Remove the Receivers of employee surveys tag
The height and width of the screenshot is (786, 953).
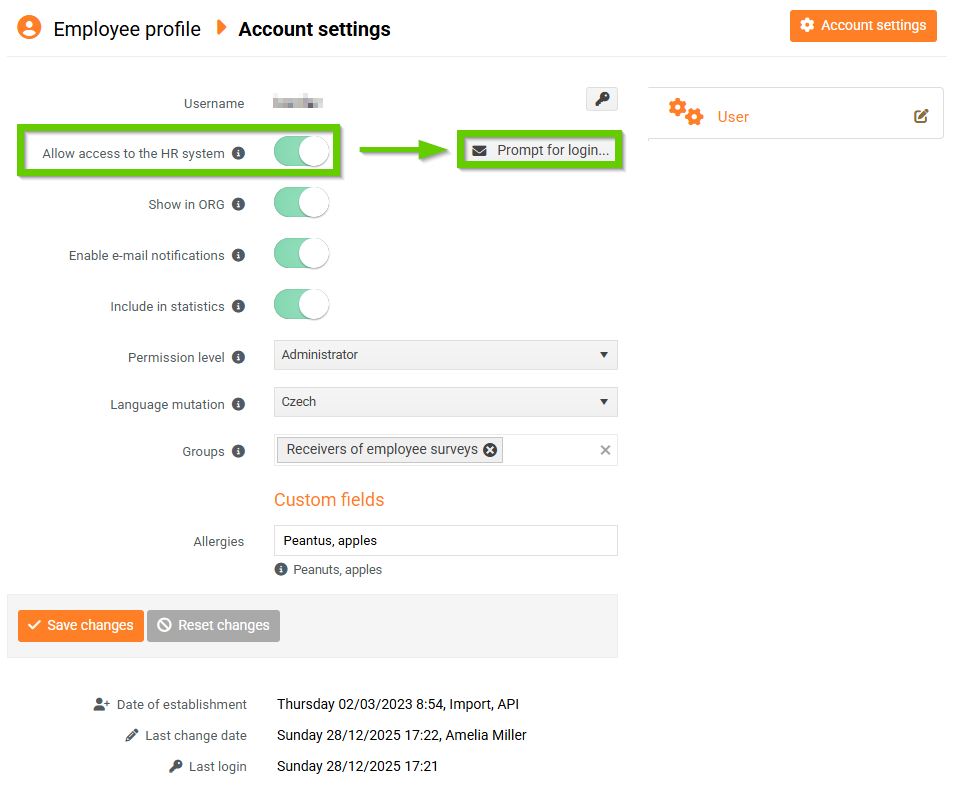[x=490, y=450]
